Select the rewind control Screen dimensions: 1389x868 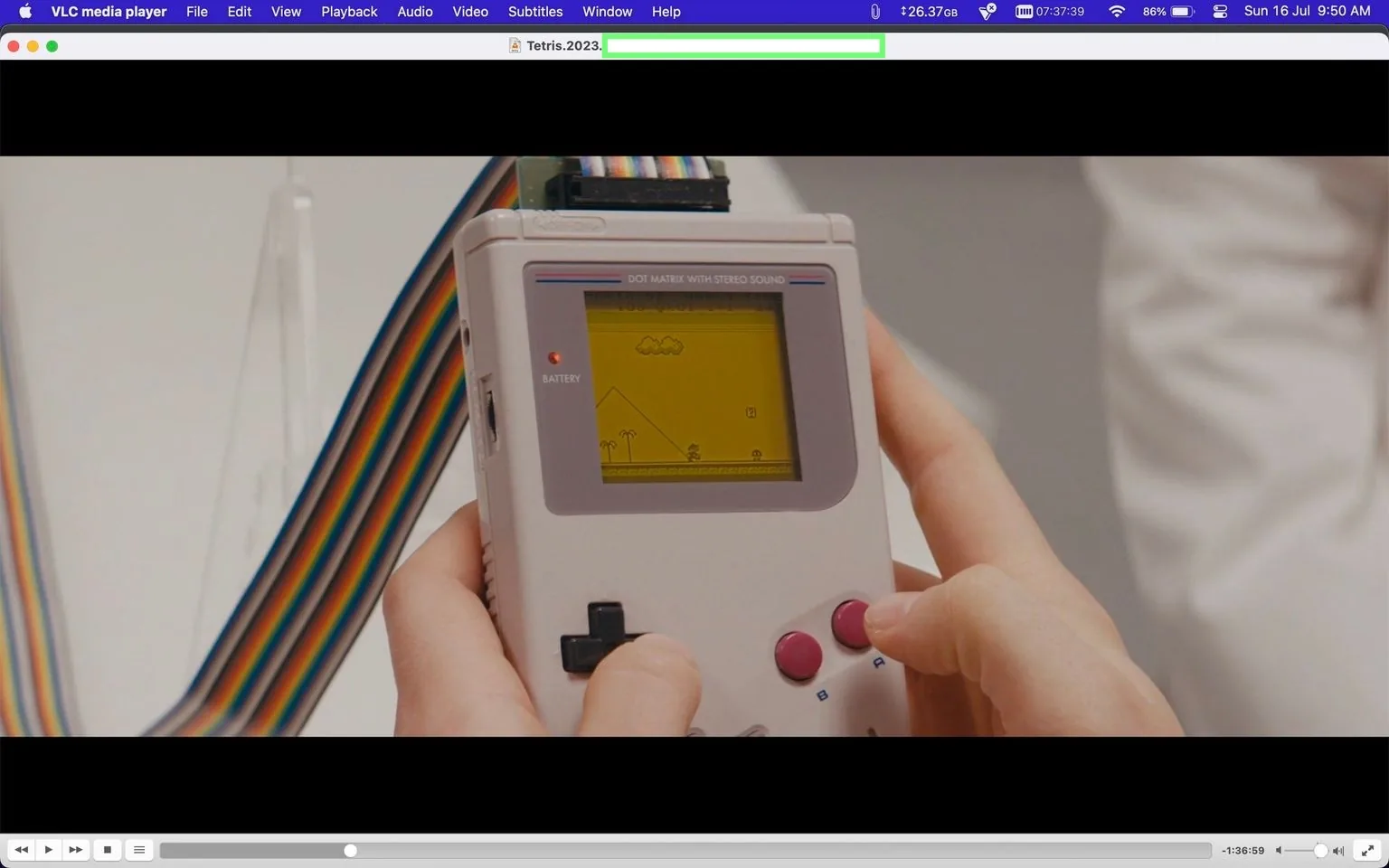point(21,850)
